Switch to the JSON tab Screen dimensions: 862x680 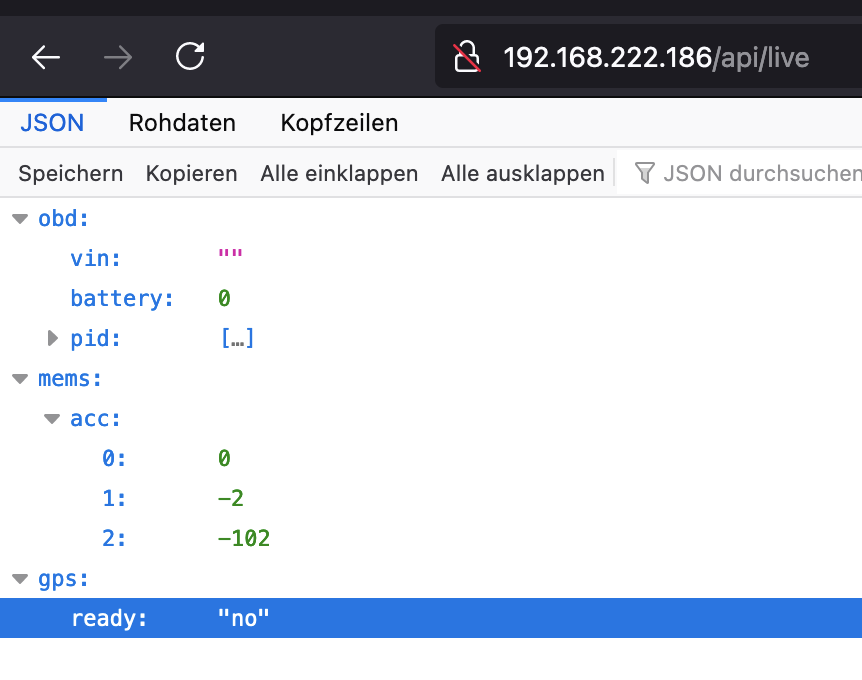coord(52,123)
